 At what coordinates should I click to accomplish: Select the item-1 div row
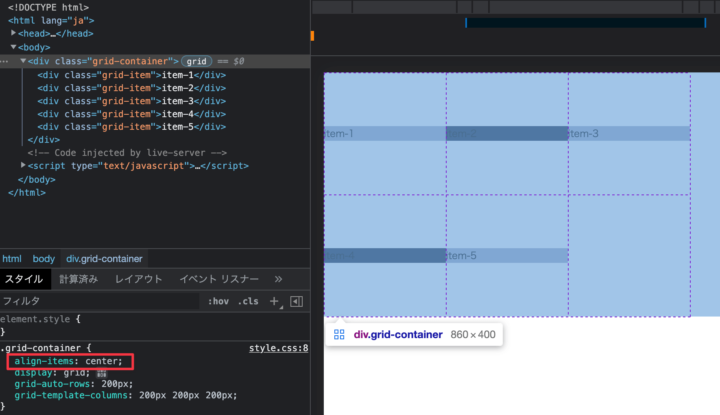point(131,75)
